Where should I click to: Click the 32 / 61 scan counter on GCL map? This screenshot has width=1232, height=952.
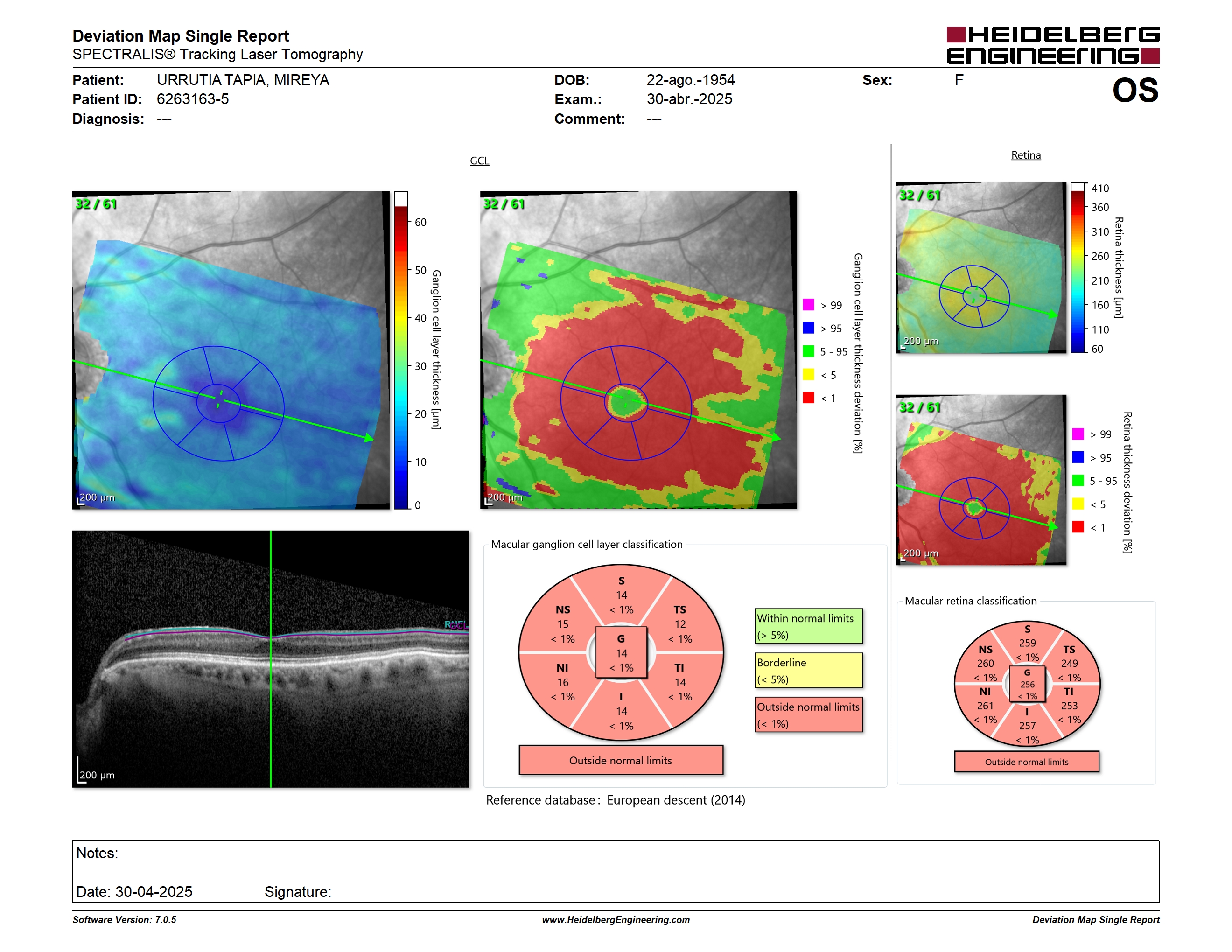tap(97, 204)
